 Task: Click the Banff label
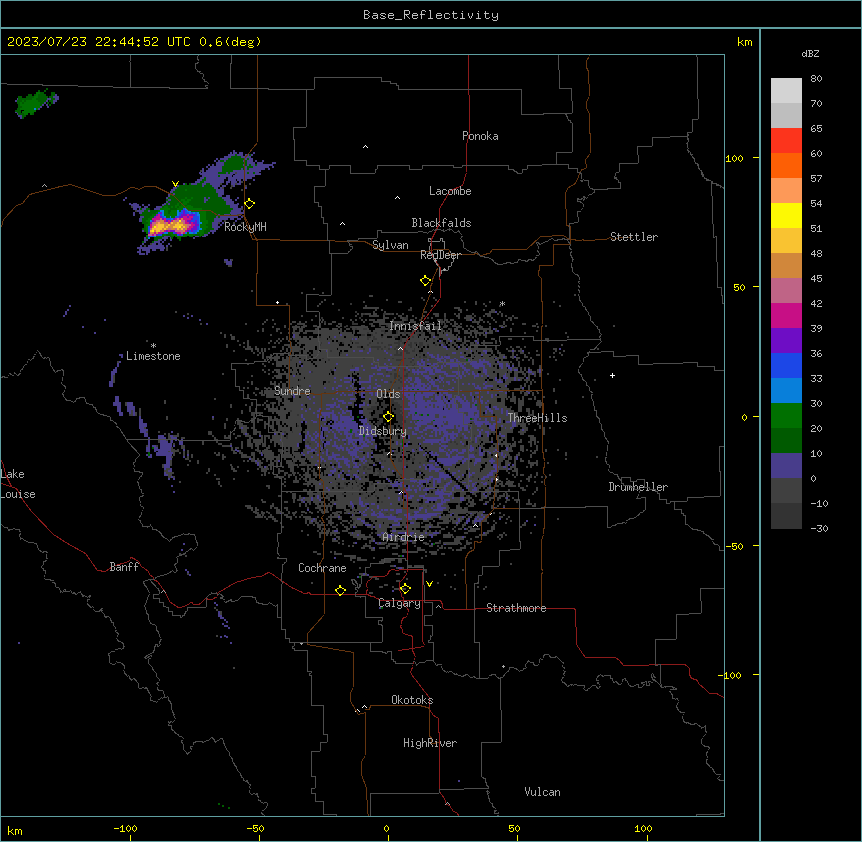124,567
